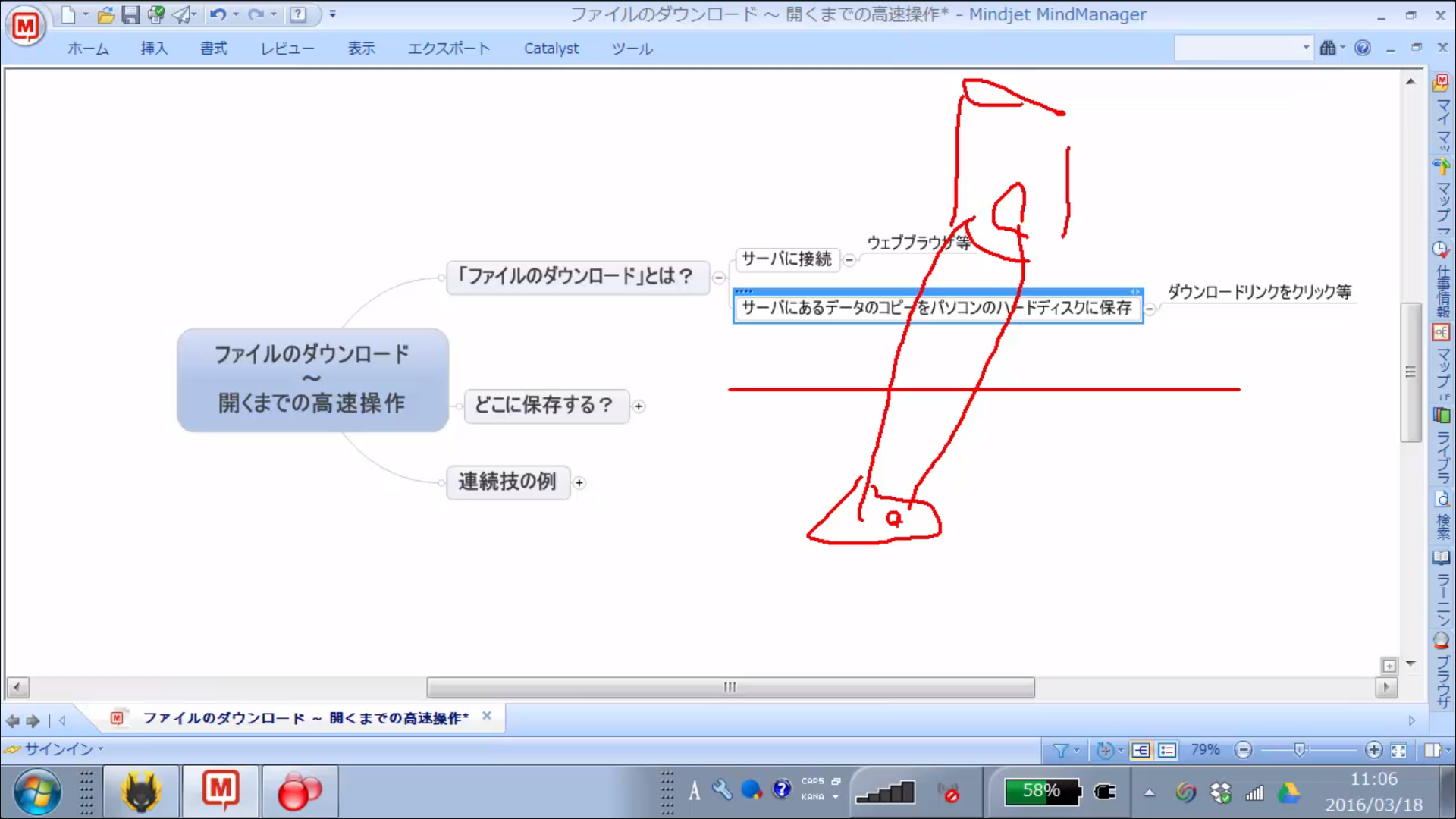Open a file with the folder icon
This screenshot has width=1456, height=819.
105,14
